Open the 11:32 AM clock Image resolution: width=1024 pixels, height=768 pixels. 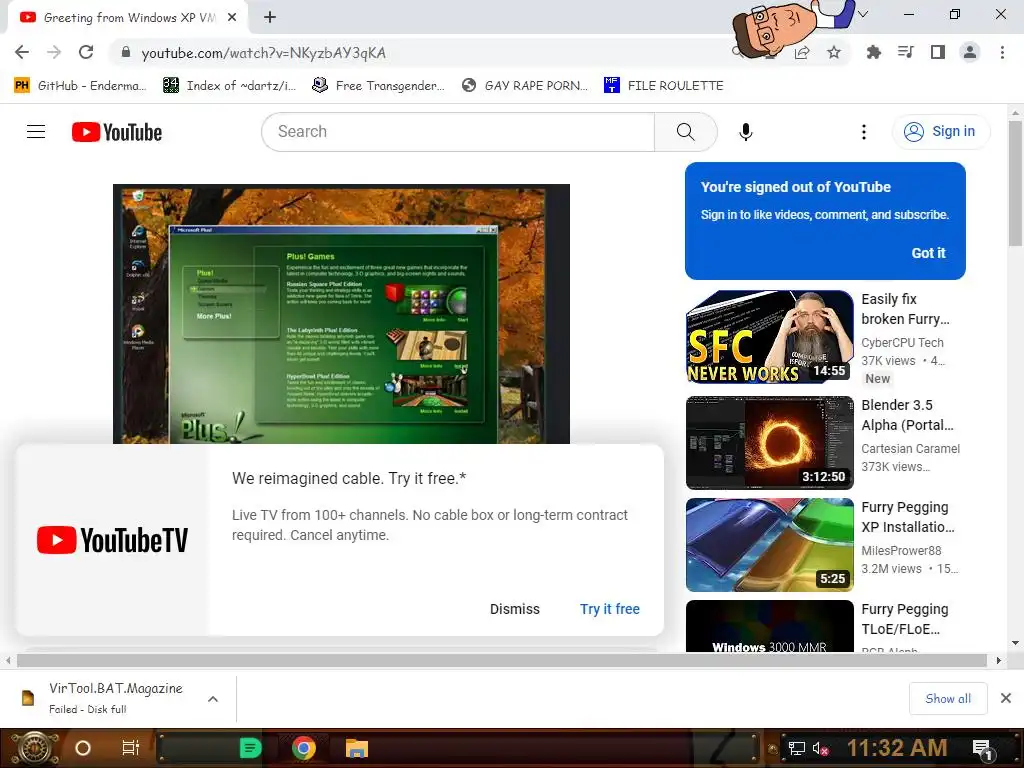point(897,748)
